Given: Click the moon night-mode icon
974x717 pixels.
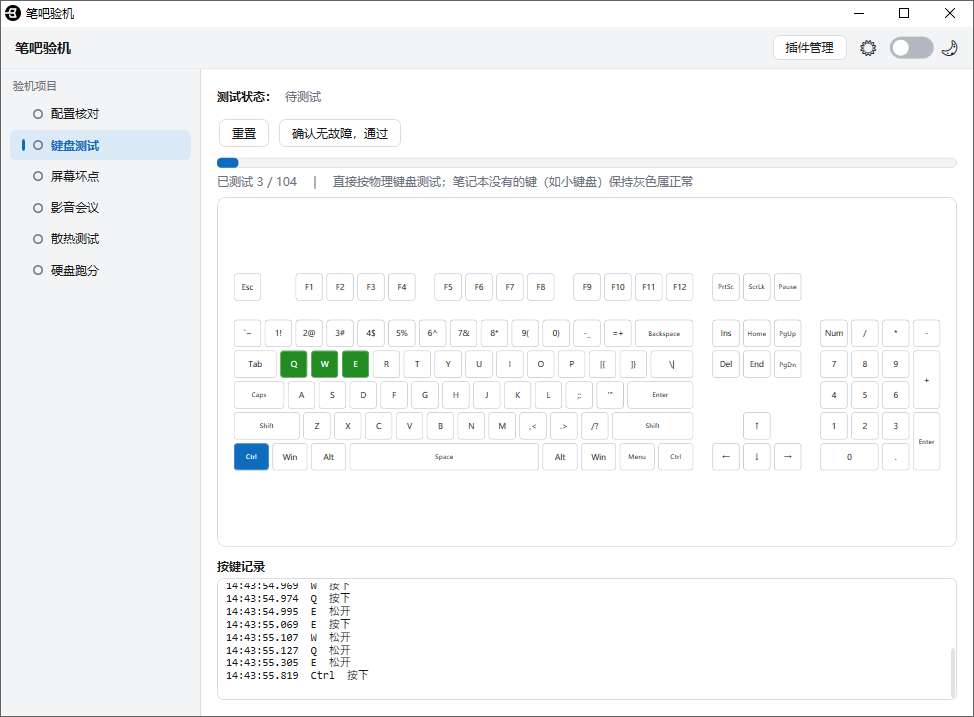Looking at the screenshot, I should pos(949,48).
